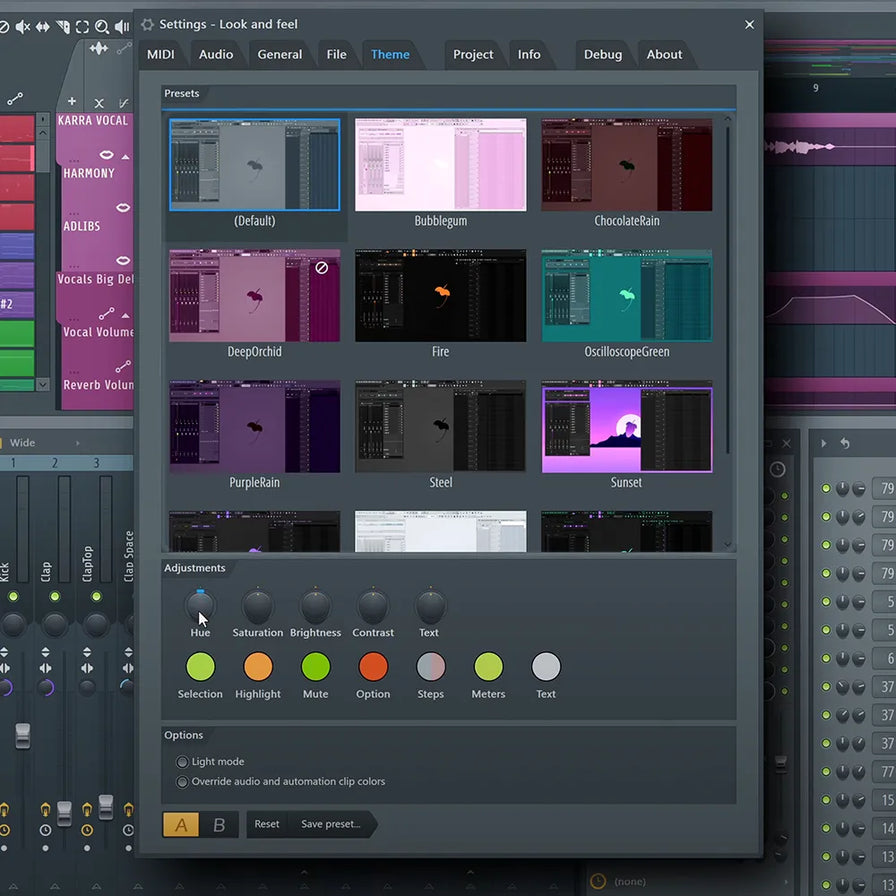The image size is (896, 896).
Task: Click the down arrow on the clip list scrollbar
Action: [43, 384]
